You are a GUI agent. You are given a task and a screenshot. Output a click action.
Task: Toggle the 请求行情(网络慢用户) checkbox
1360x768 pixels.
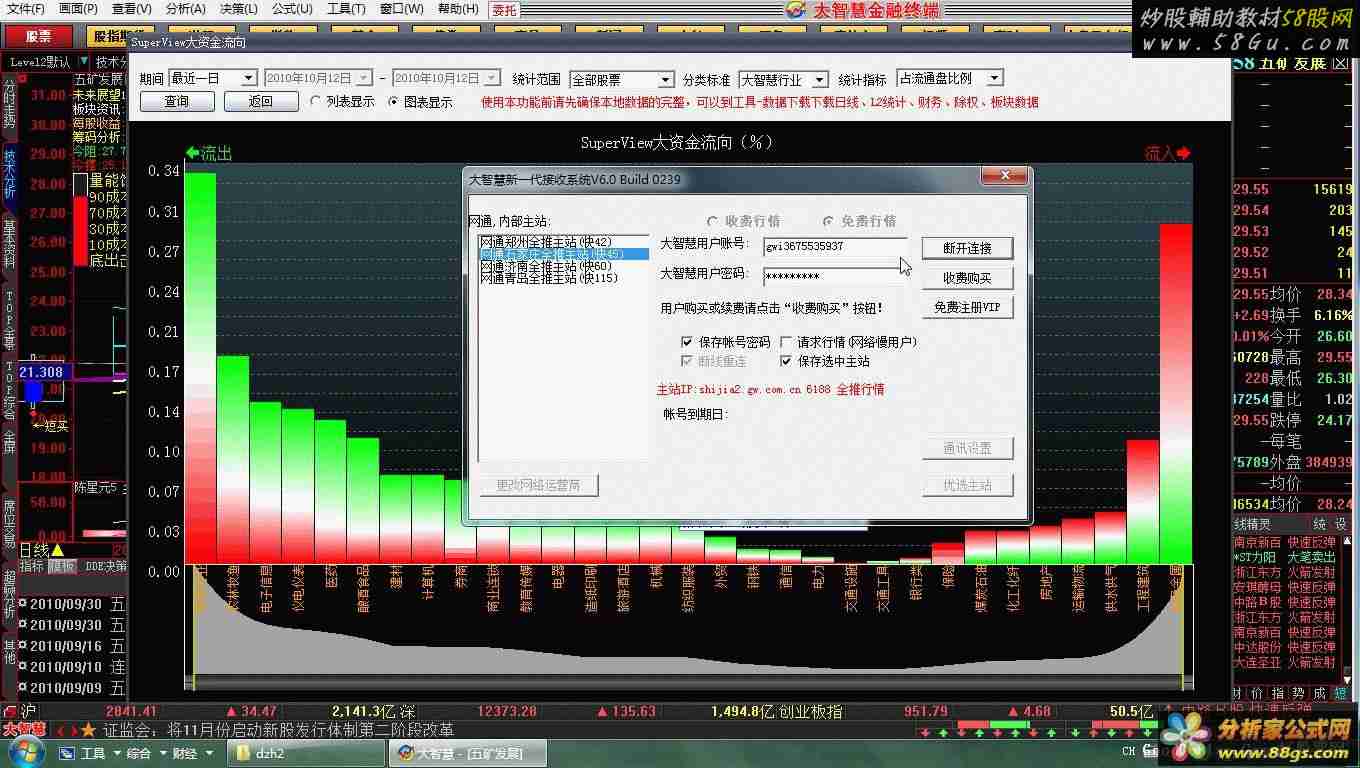point(787,342)
